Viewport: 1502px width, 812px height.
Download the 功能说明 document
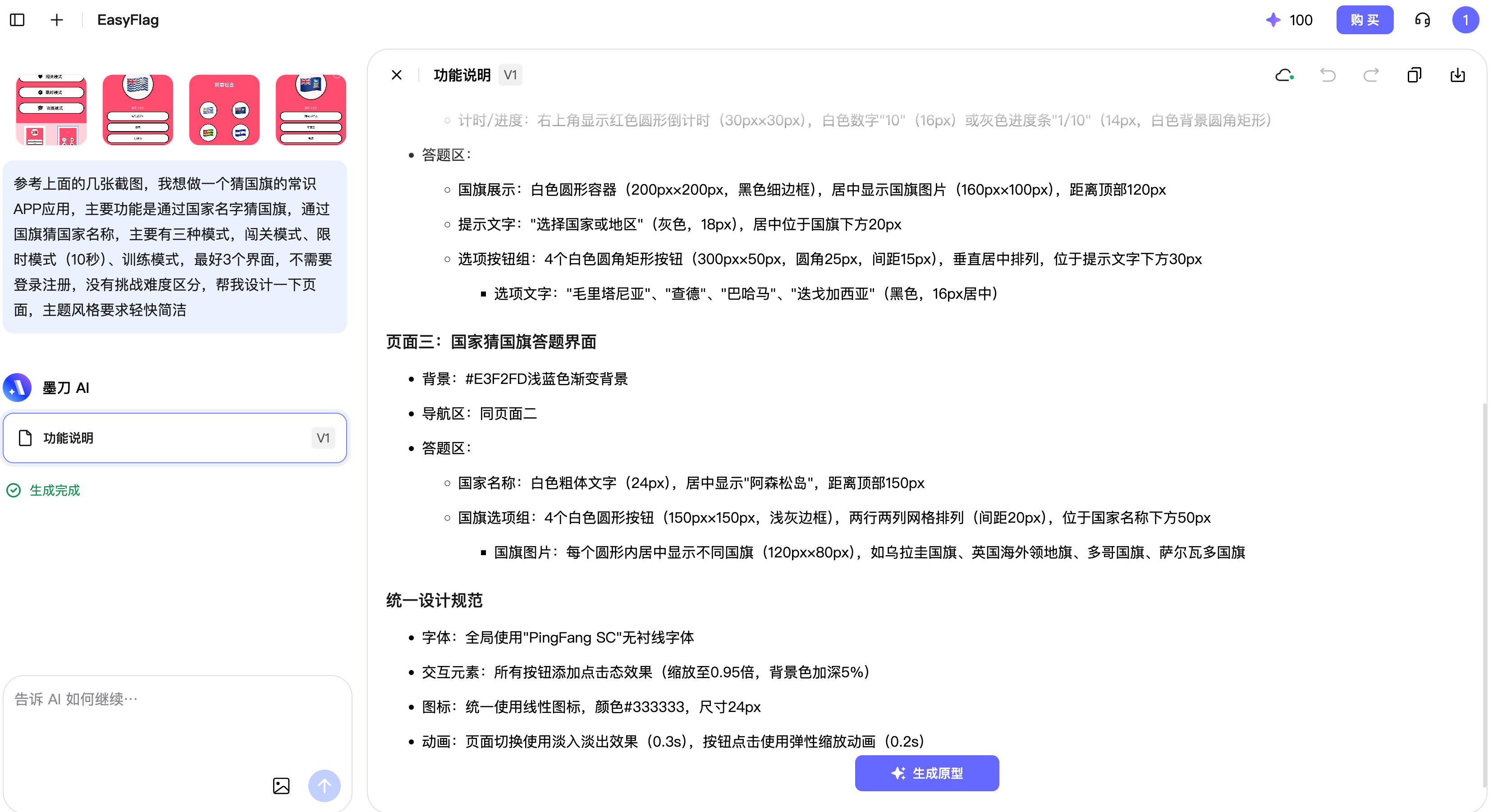pyautogui.click(x=1457, y=75)
